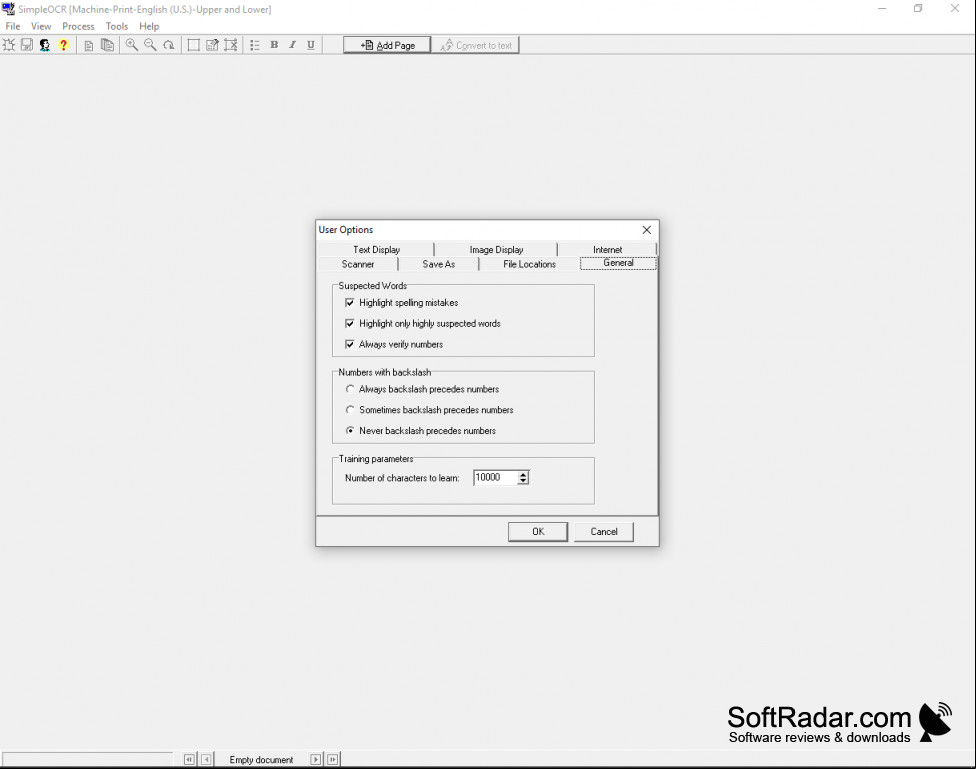Open the Process menu

coord(78,26)
